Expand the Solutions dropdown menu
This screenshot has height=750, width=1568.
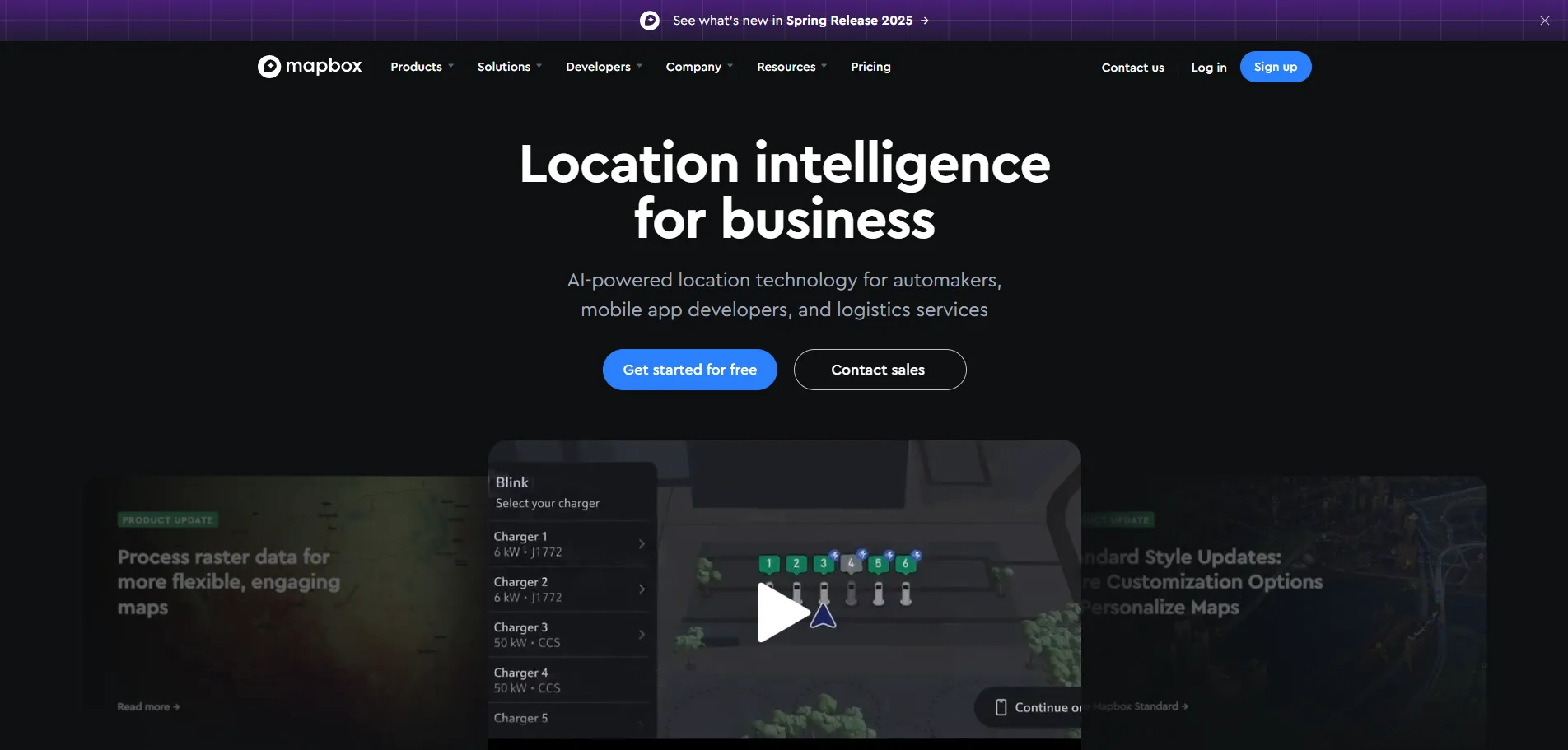click(509, 67)
